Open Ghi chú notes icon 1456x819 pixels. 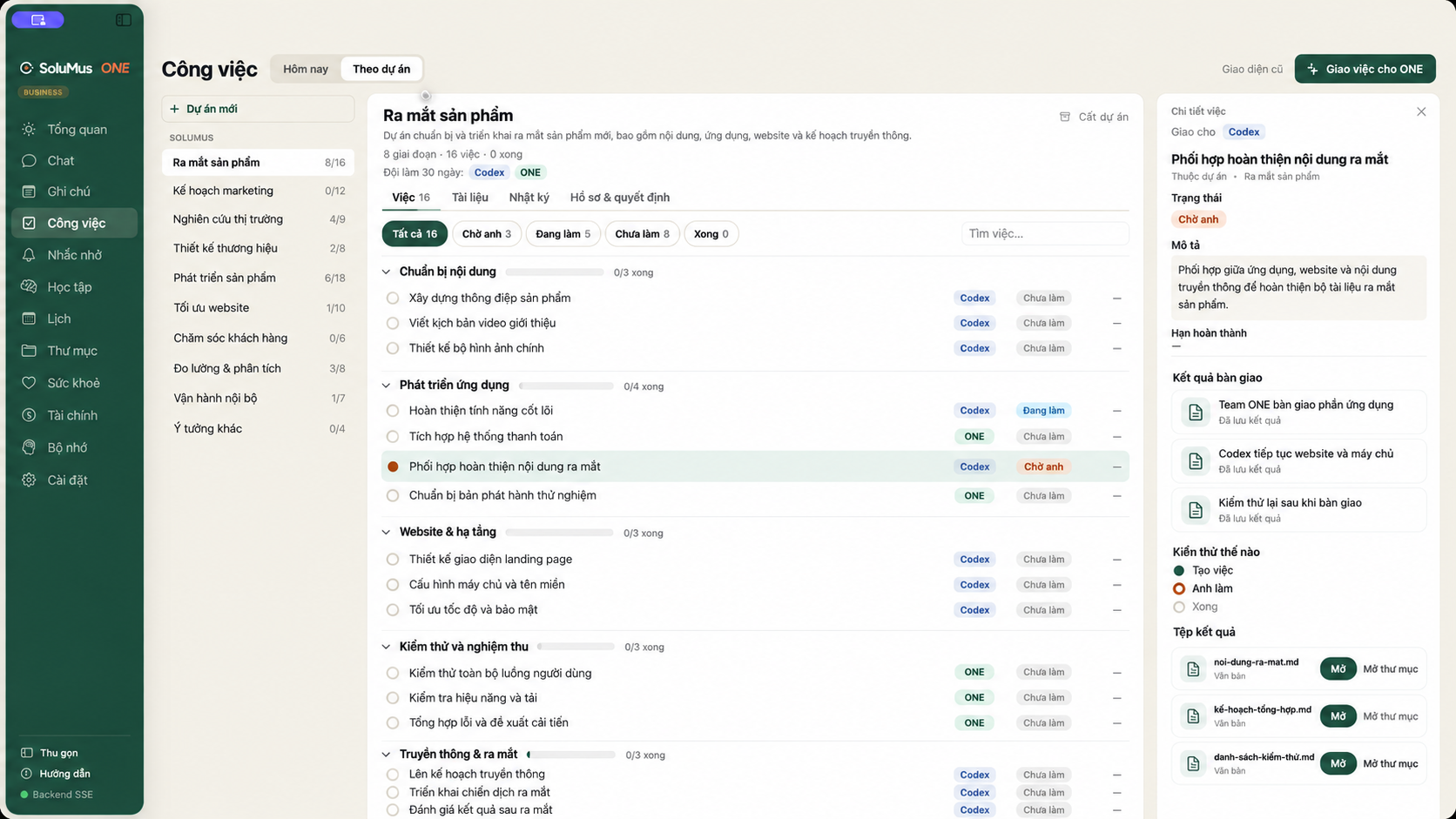pos(29,191)
